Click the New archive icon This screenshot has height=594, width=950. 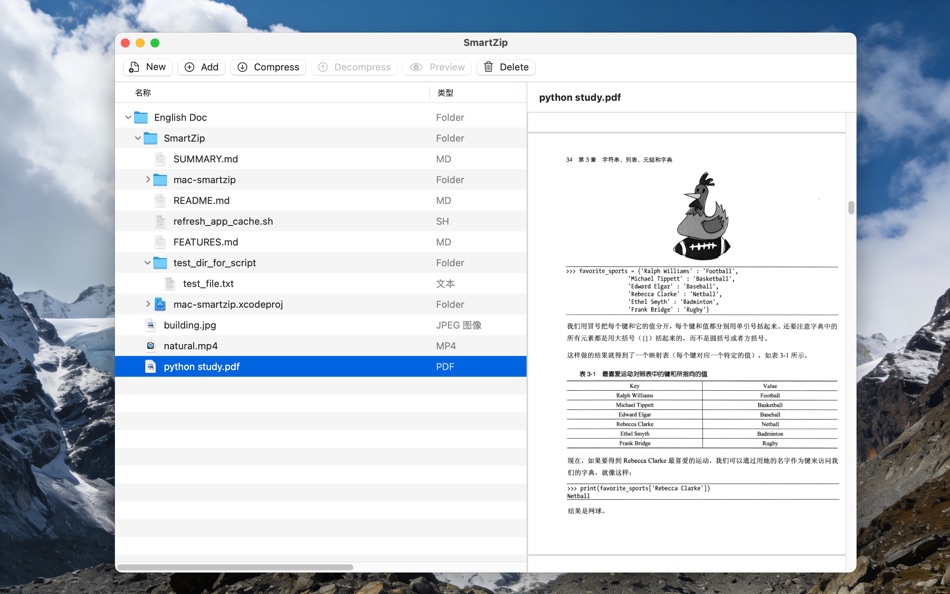coord(133,66)
